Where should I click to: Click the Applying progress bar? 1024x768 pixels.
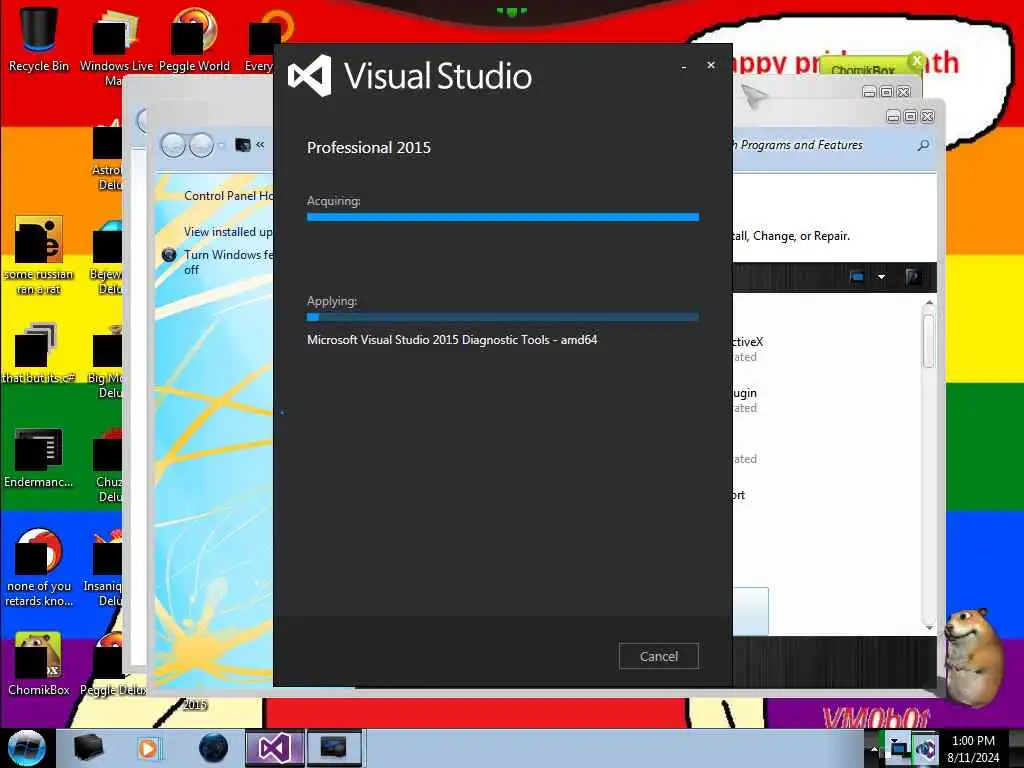tap(503, 317)
